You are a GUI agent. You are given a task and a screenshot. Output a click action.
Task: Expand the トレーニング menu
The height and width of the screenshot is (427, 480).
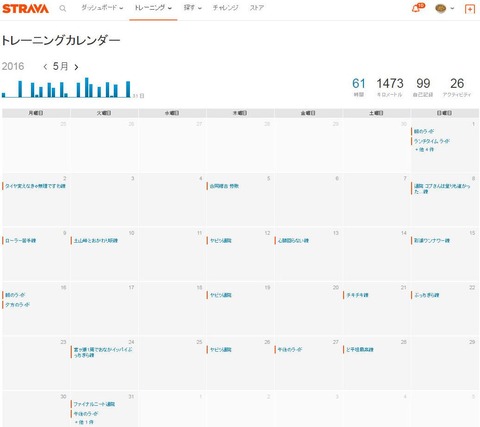click(153, 8)
